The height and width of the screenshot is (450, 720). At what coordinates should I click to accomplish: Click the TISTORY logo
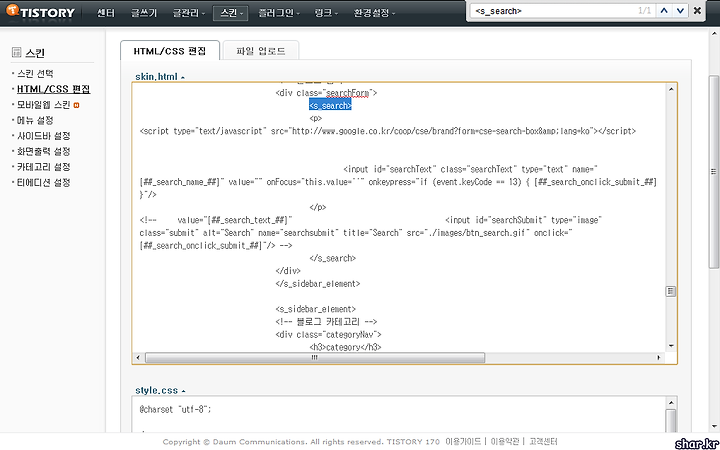point(40,12)
